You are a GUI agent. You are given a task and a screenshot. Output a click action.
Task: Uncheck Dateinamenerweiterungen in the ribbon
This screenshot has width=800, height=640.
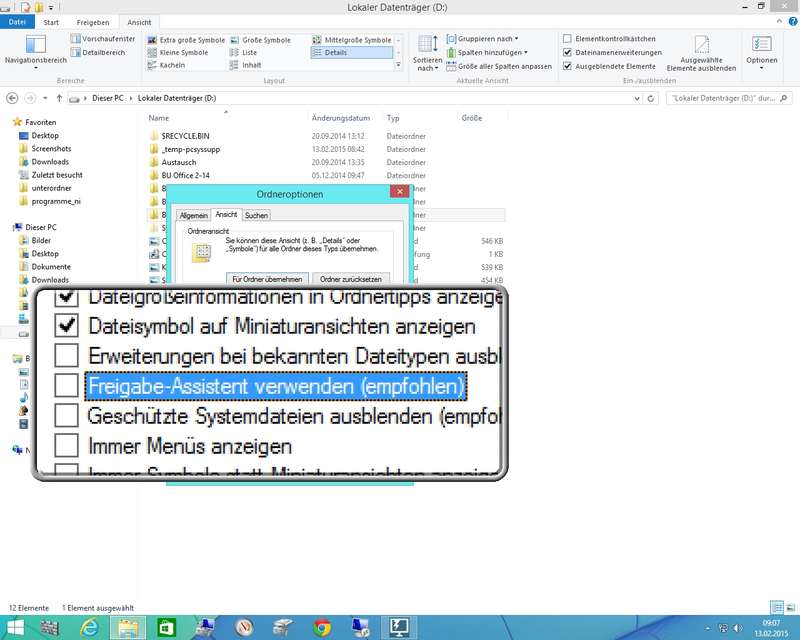(x=568, y=52)
